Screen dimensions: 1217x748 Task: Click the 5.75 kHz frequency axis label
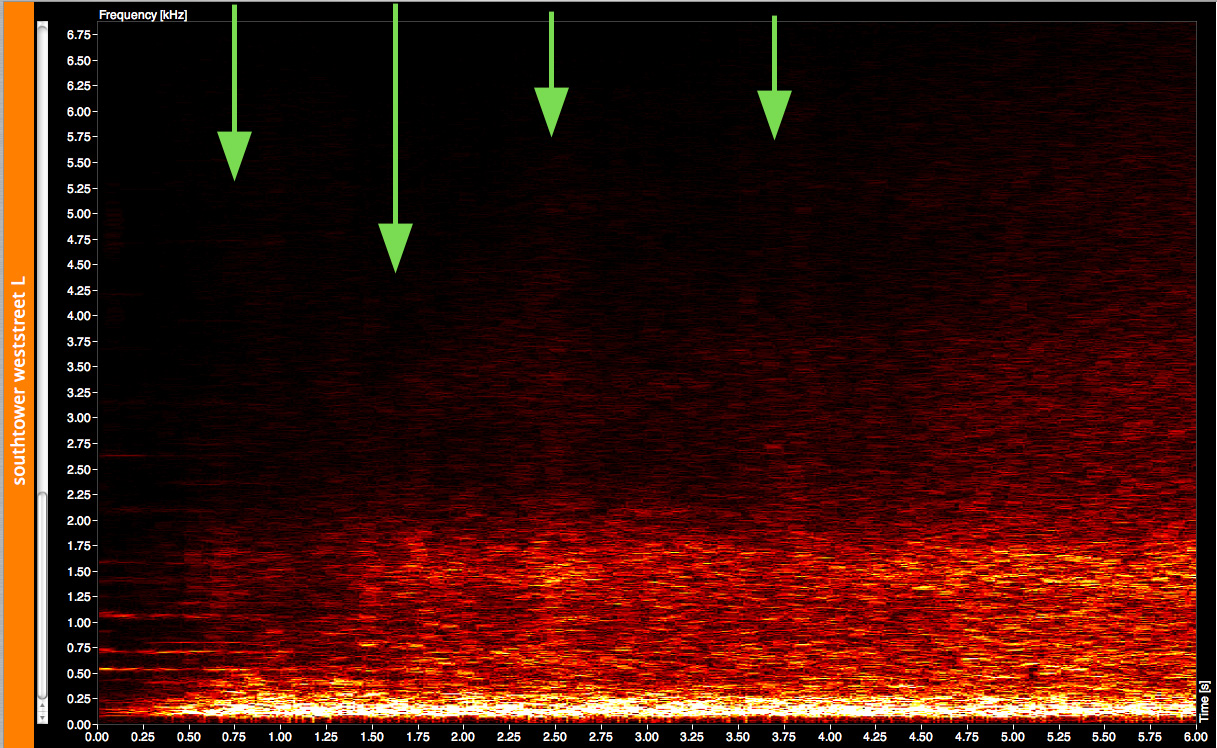point(79,137)
